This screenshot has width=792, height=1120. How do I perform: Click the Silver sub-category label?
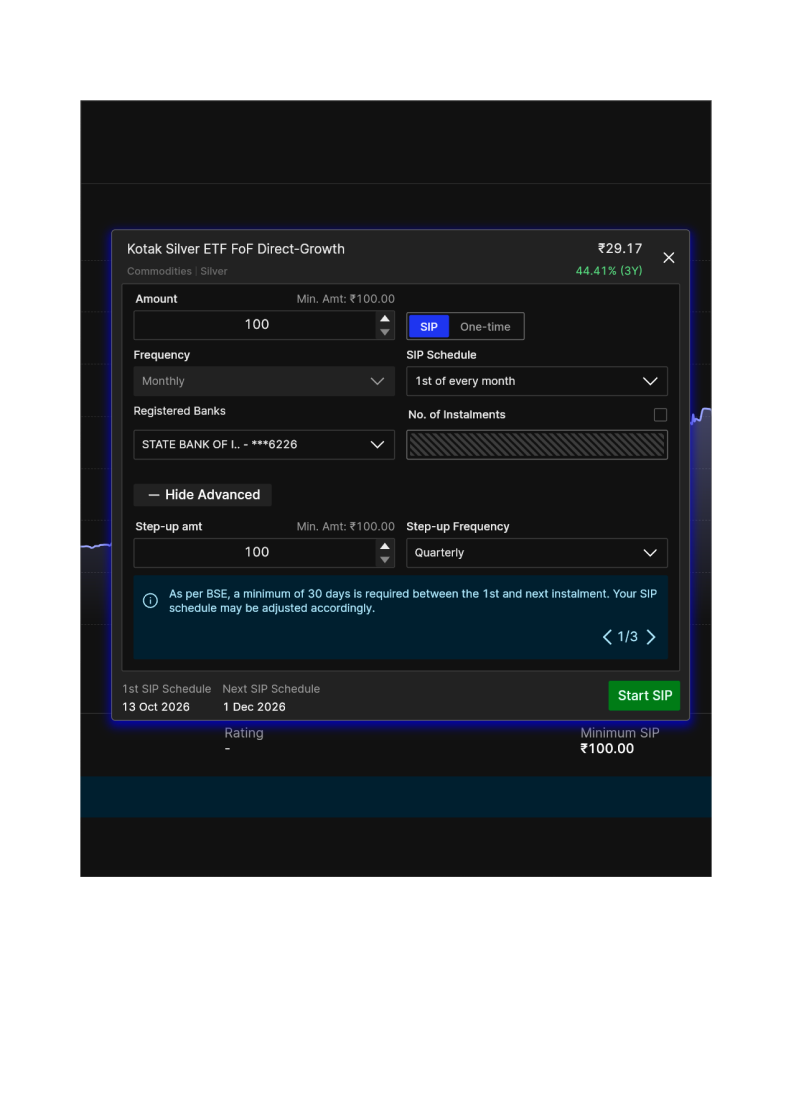pyautogui.click(x=214, y=271)
